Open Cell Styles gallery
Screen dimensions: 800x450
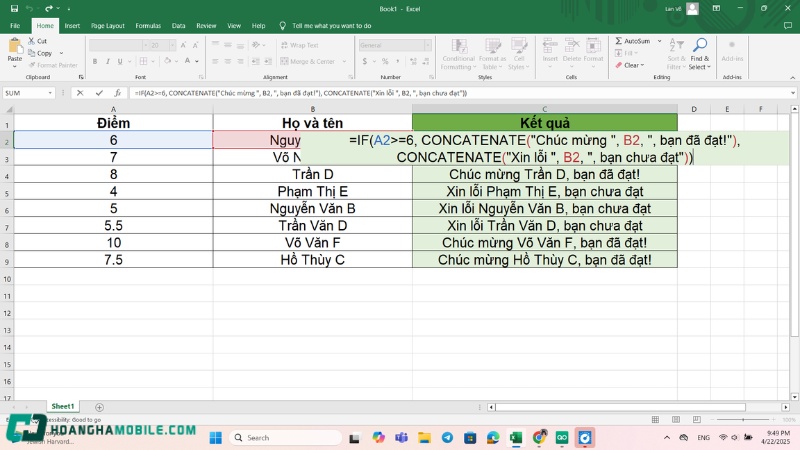519,54
